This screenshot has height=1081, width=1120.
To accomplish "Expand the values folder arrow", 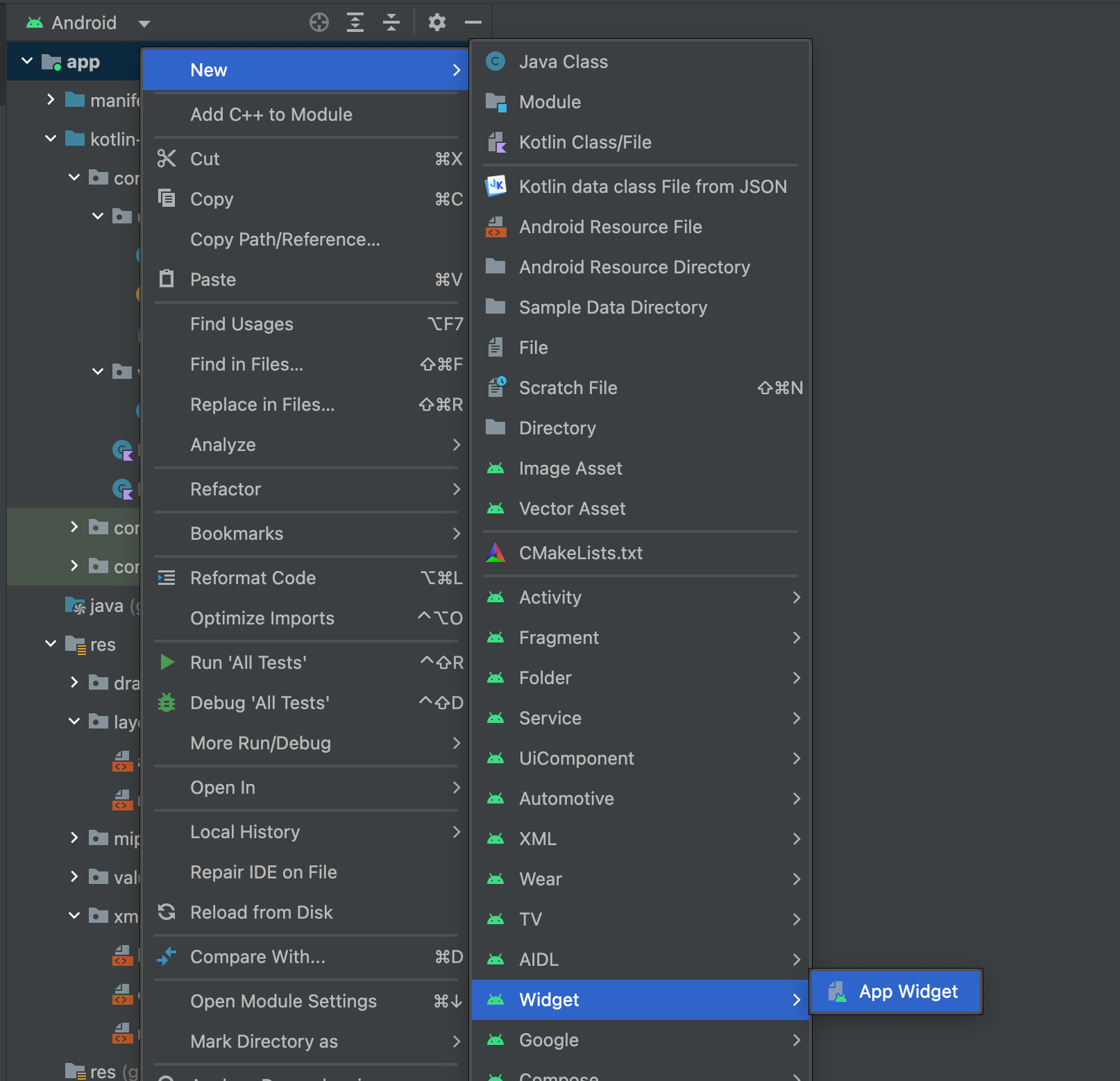I will point(74,877).
